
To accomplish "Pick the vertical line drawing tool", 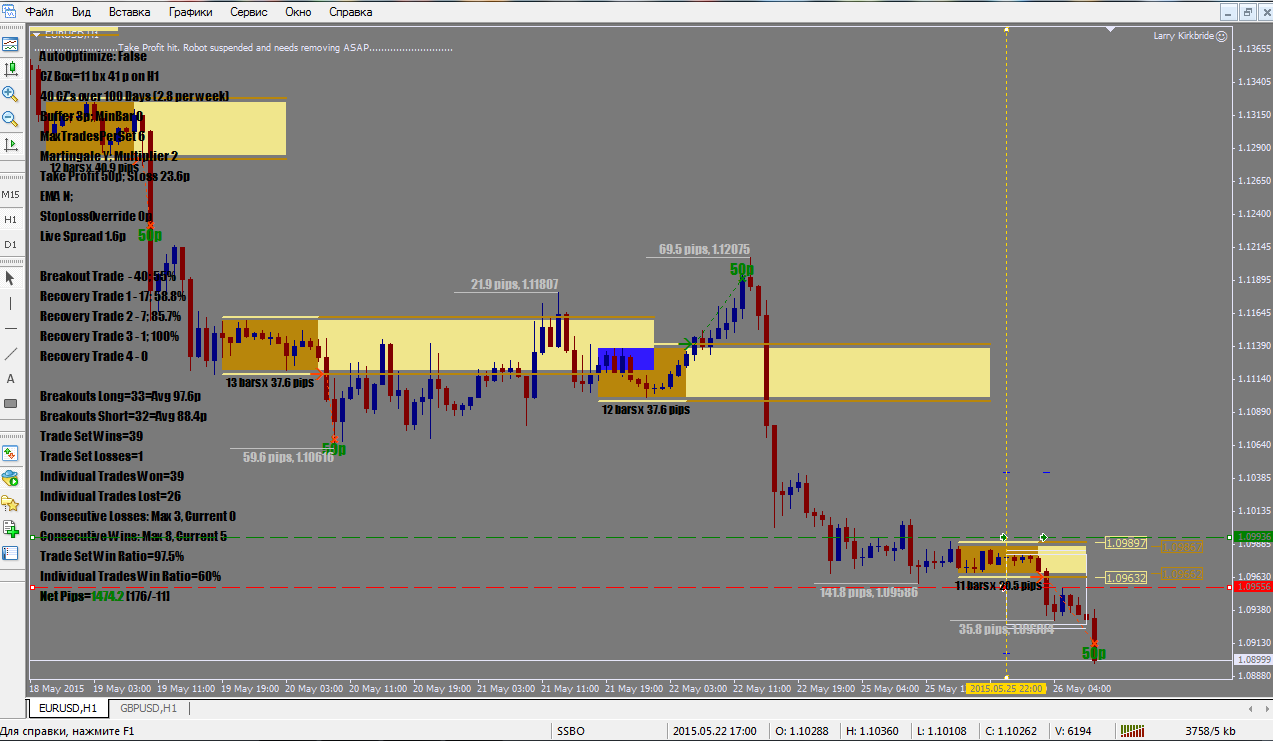I will [11, 303].
